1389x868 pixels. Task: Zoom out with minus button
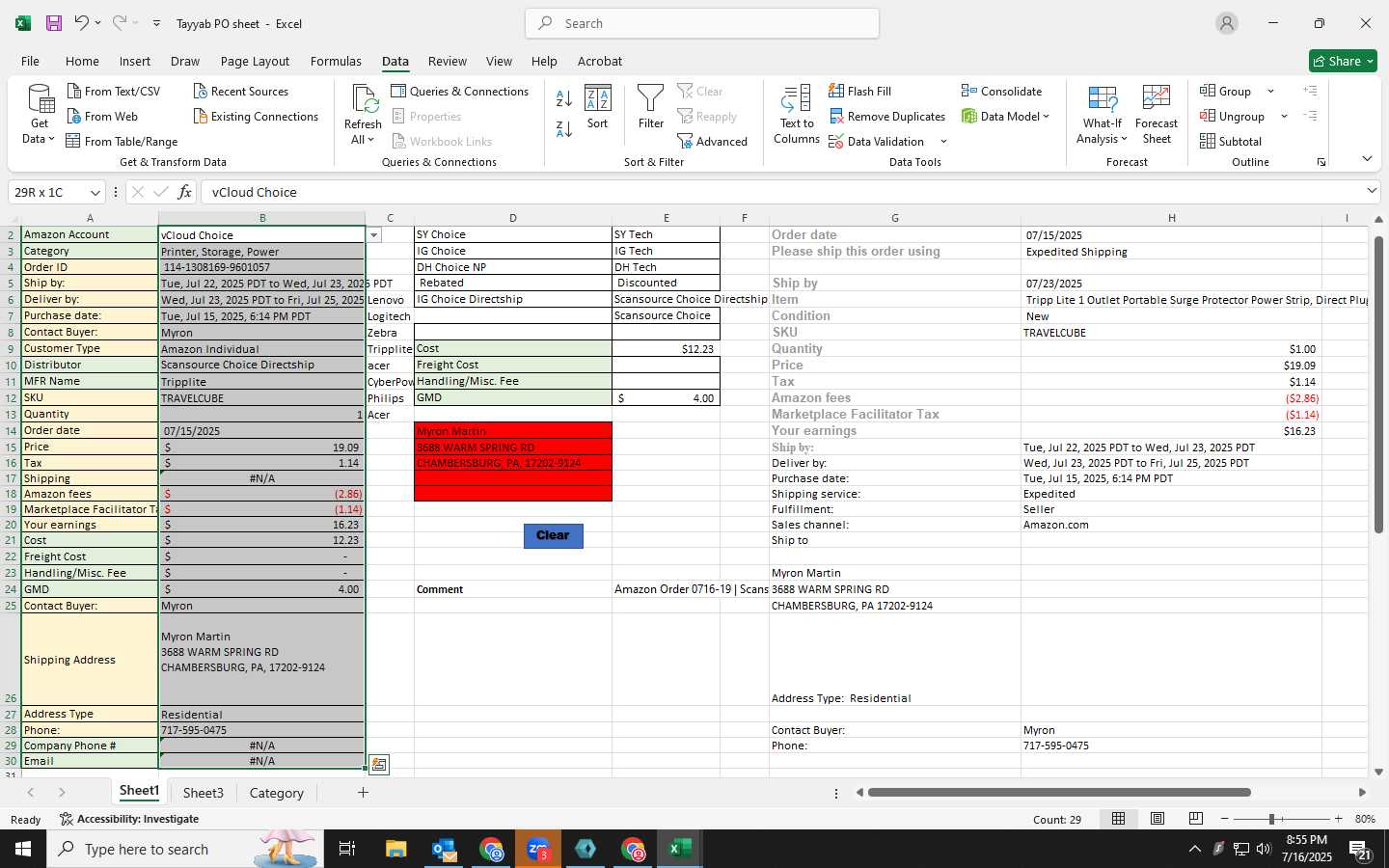click(1224, 819)
